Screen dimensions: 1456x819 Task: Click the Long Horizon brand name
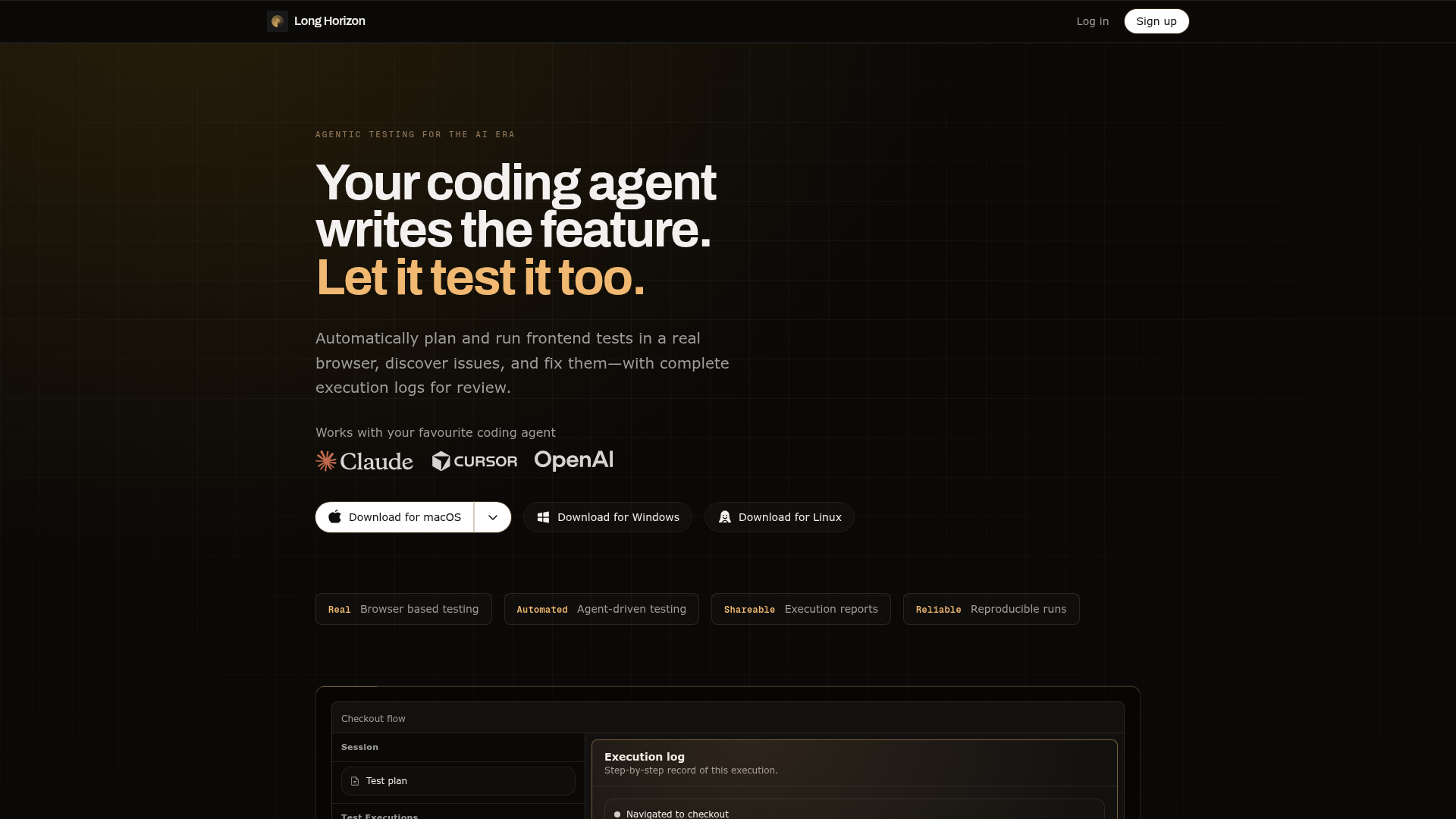pos(329,21)
